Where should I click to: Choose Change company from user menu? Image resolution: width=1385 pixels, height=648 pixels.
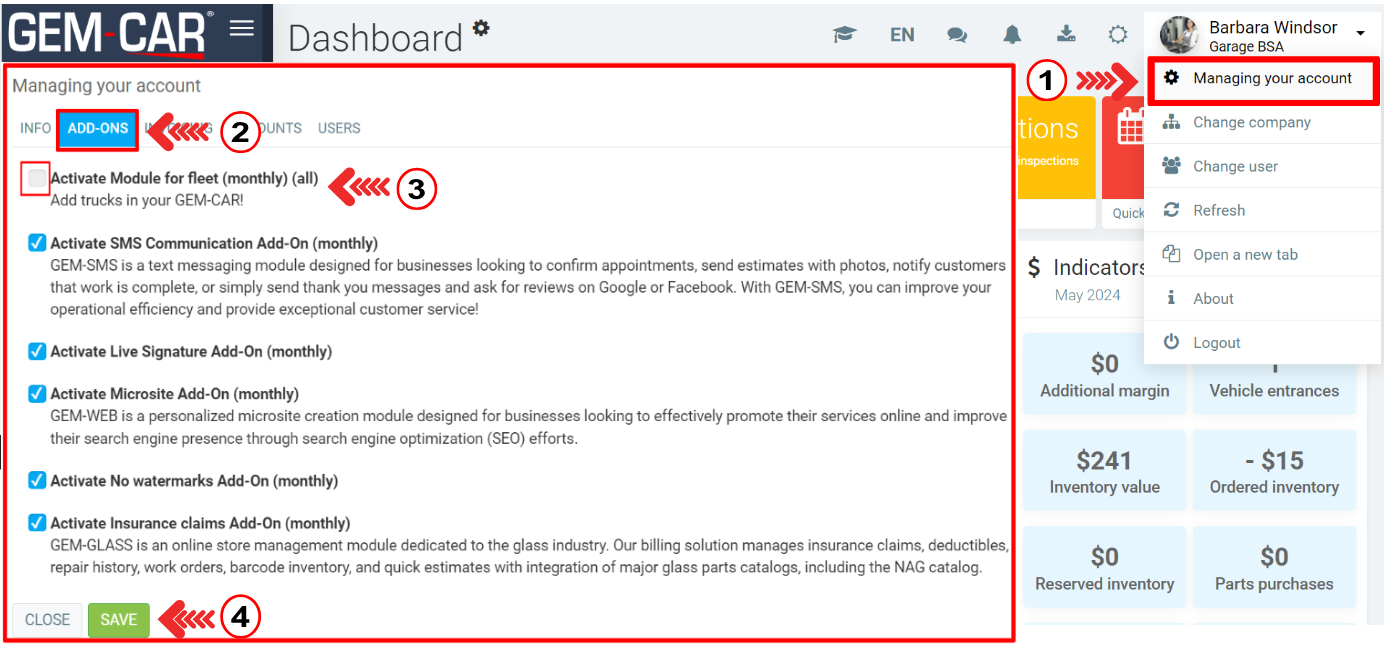coord(1251,122)
